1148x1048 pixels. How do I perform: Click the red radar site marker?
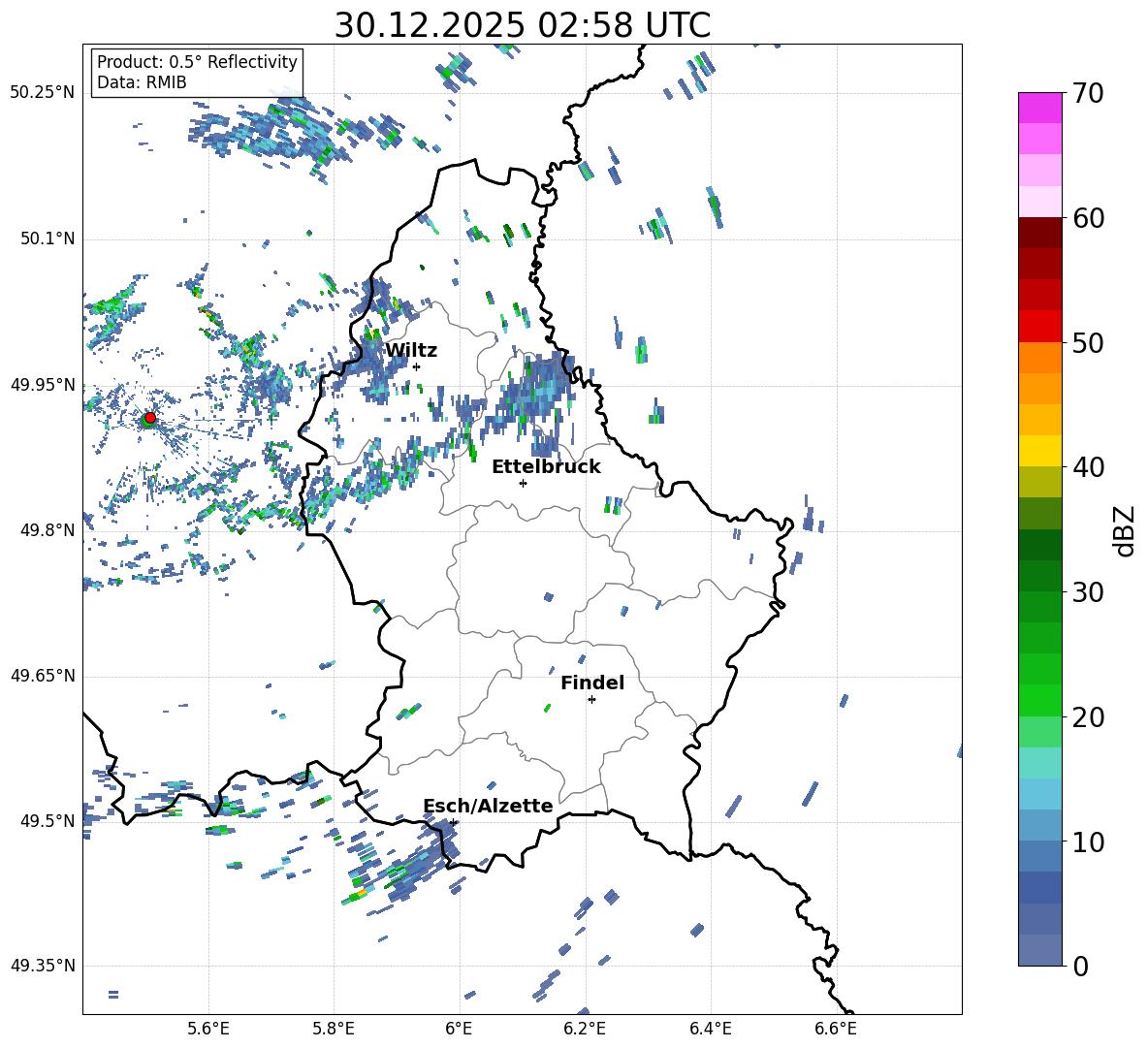[x=150, y=418]
